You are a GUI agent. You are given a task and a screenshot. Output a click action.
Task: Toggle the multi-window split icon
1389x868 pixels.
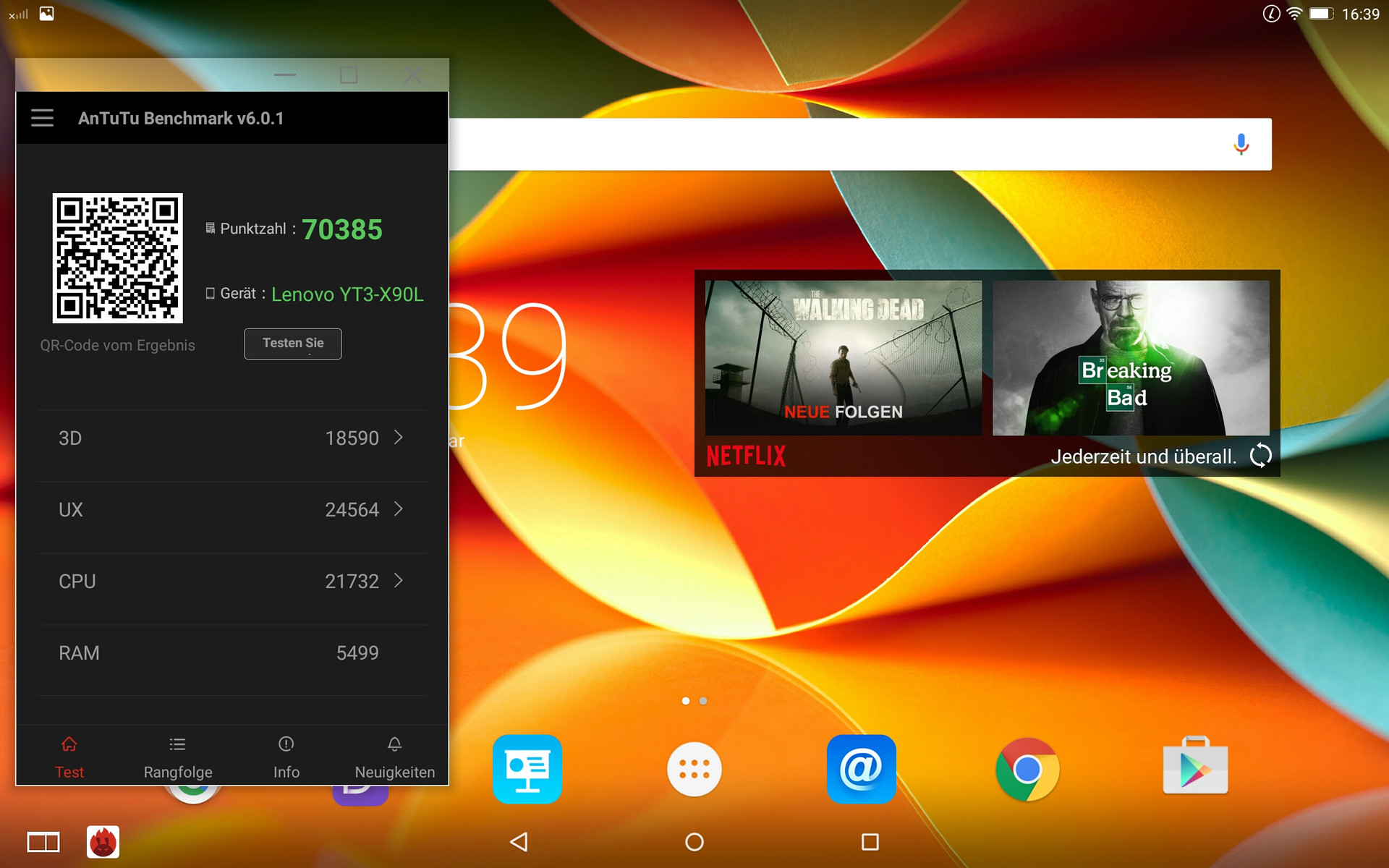(43, 842)
